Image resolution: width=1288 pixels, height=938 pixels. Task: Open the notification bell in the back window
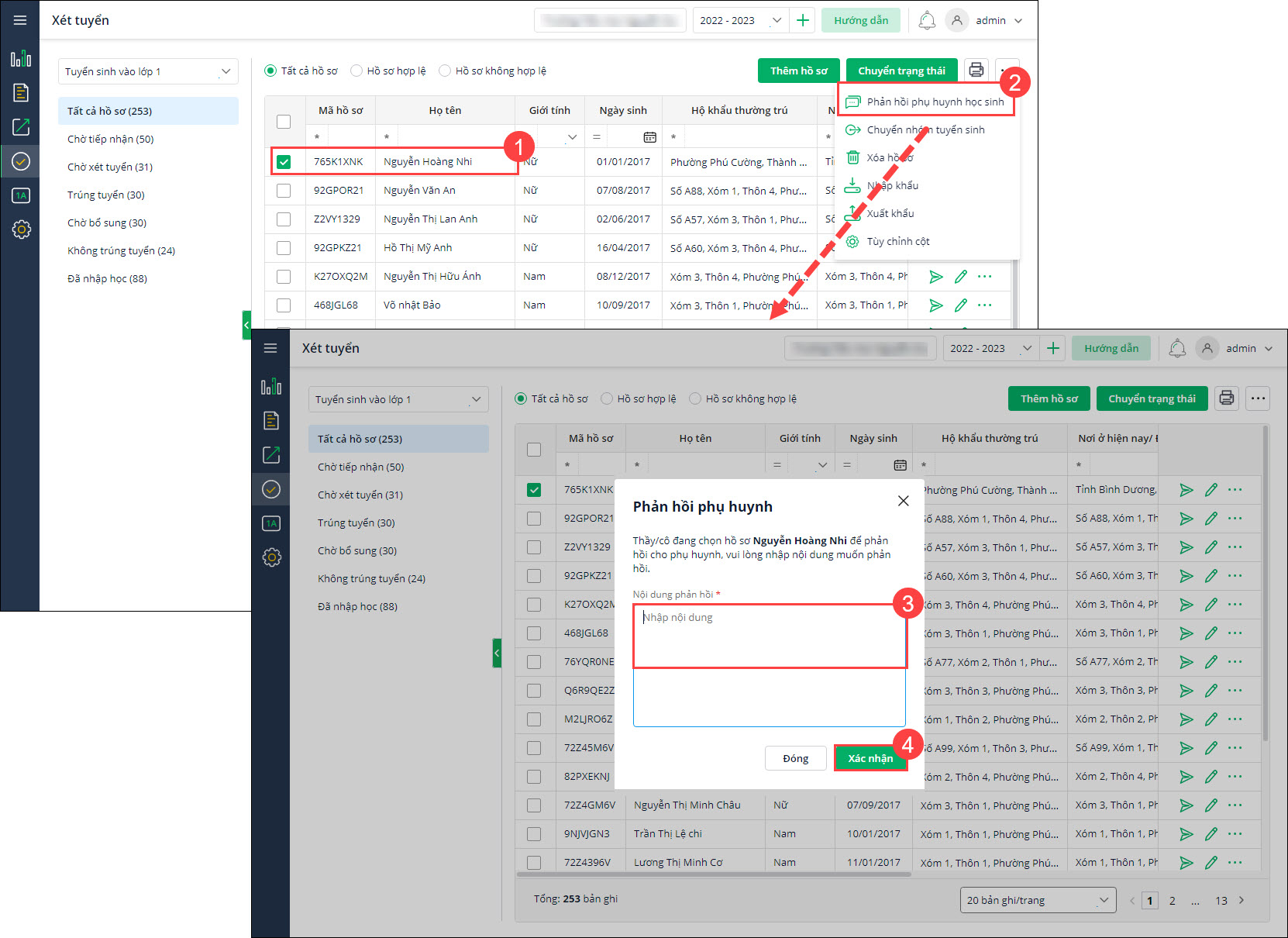pos(927,20)
